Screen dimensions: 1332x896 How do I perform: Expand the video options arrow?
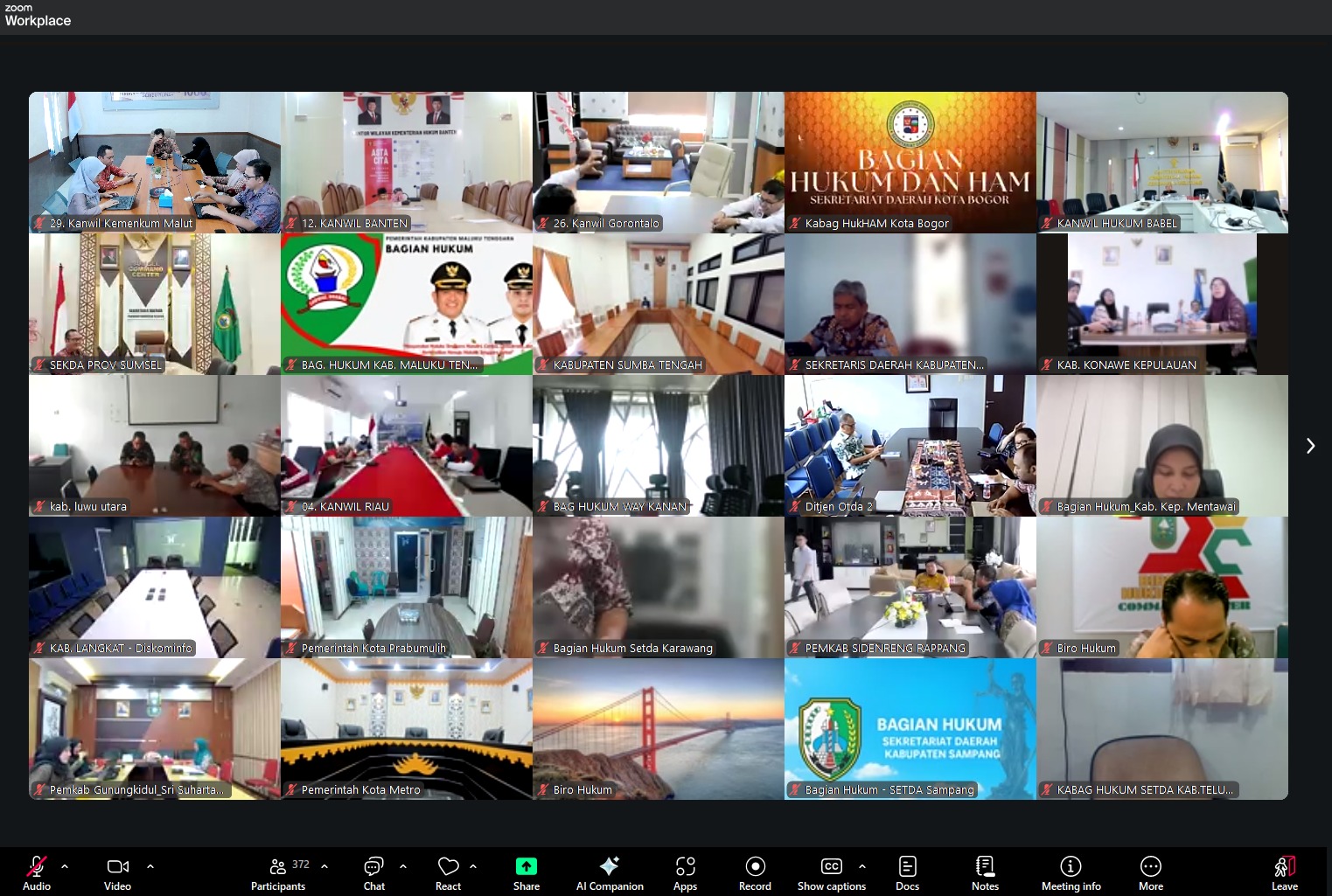[150, 866]
